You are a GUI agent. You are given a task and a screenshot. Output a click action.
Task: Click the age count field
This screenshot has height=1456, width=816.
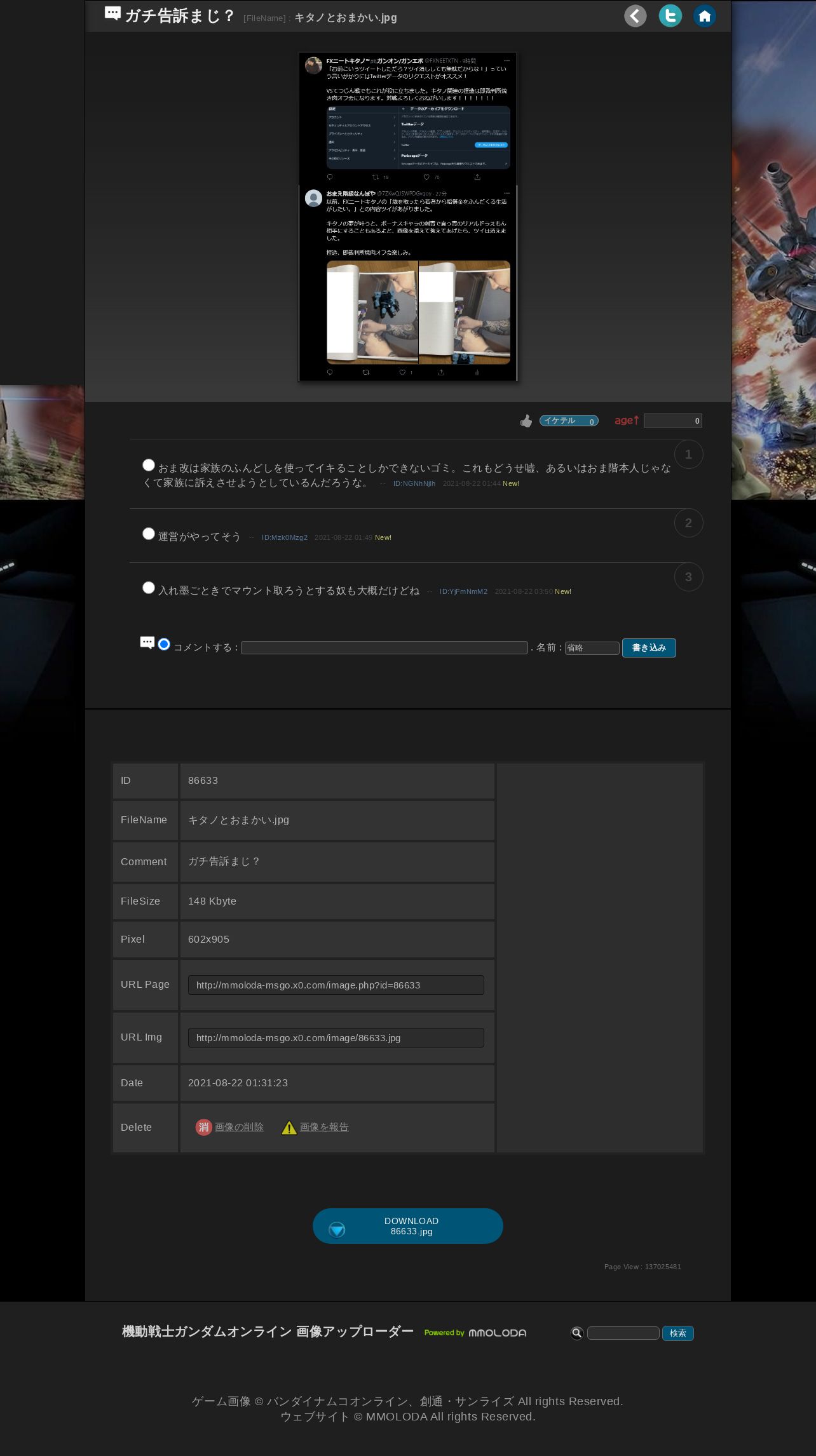tap(673, 421)
